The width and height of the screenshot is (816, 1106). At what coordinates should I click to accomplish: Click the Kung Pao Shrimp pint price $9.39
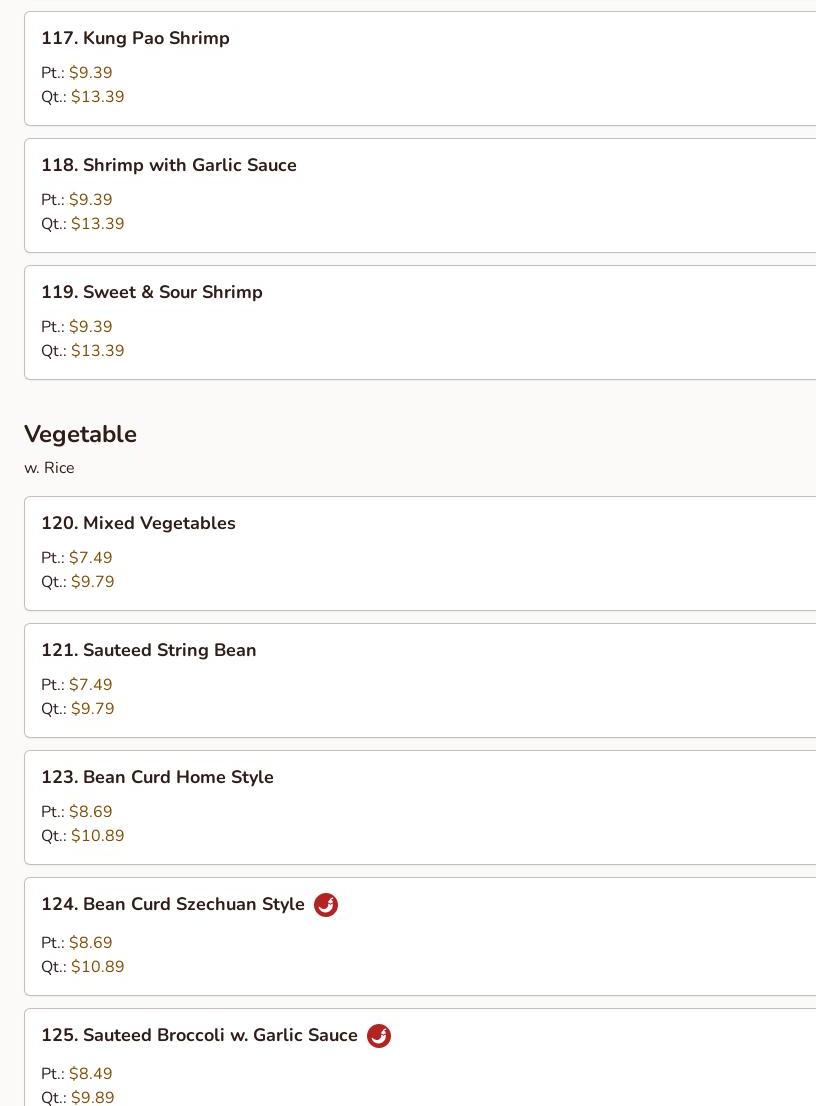tap(90, 73)
